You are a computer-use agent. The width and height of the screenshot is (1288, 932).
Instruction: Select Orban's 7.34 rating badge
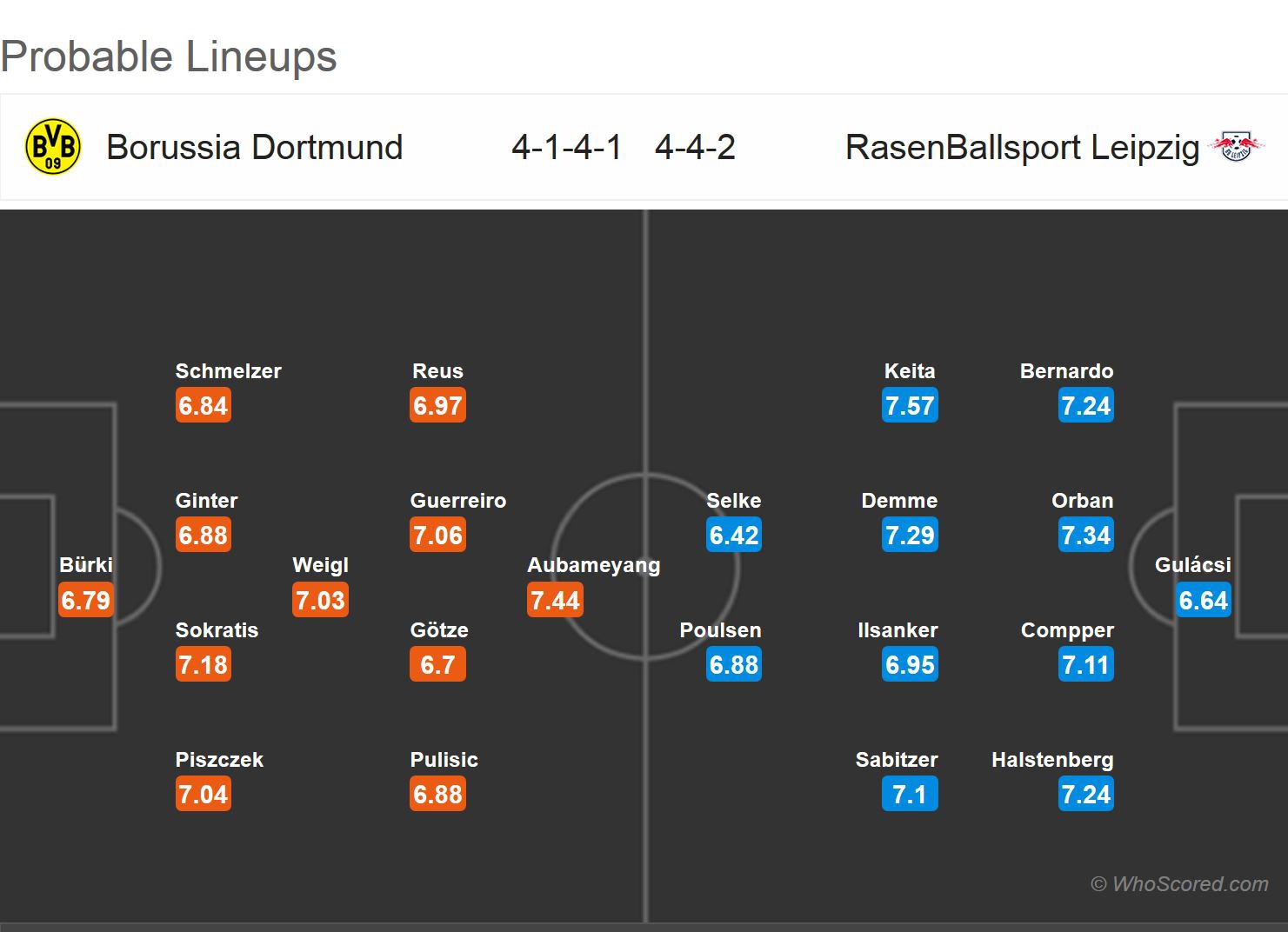[x=1086, y=536]
